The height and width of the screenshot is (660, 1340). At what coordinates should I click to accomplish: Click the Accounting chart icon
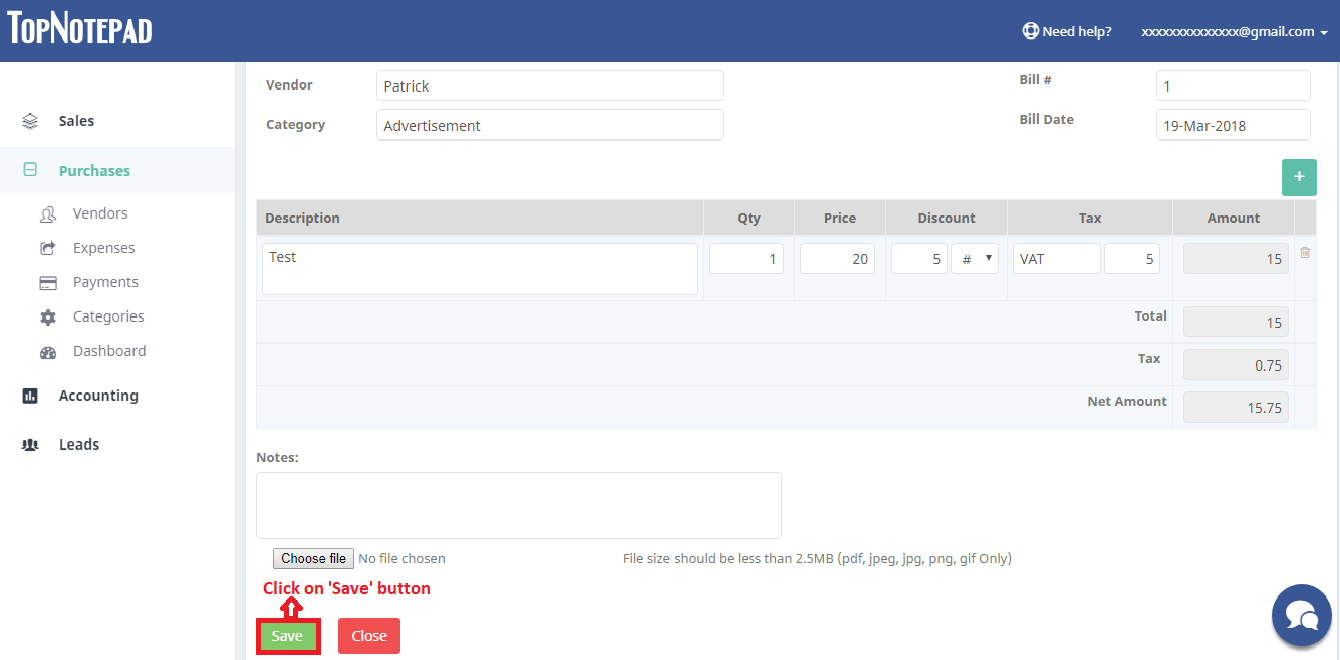pos(30,396)
